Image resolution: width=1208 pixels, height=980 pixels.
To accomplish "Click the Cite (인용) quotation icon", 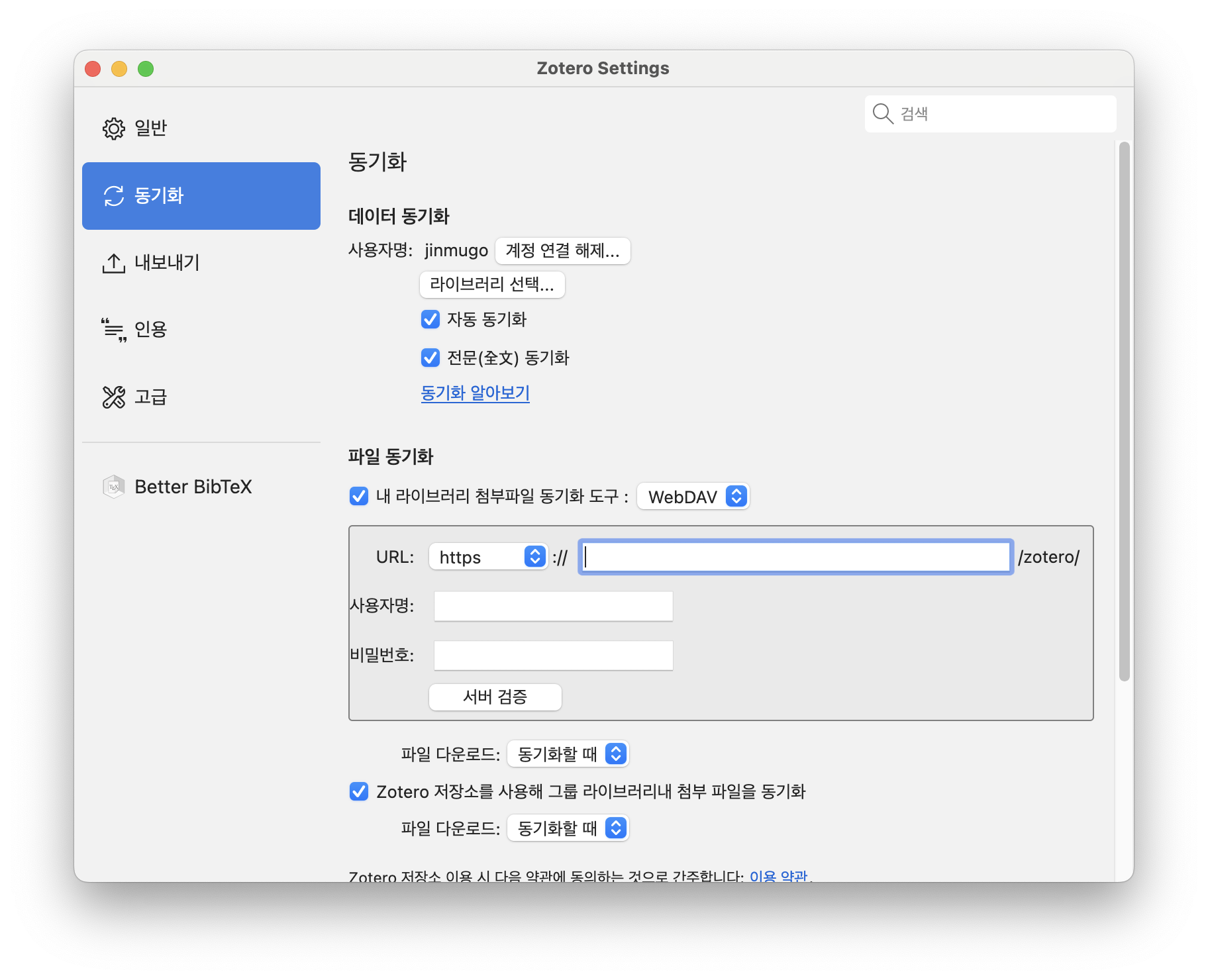I will pyautogui.click(x=113, y=330).
